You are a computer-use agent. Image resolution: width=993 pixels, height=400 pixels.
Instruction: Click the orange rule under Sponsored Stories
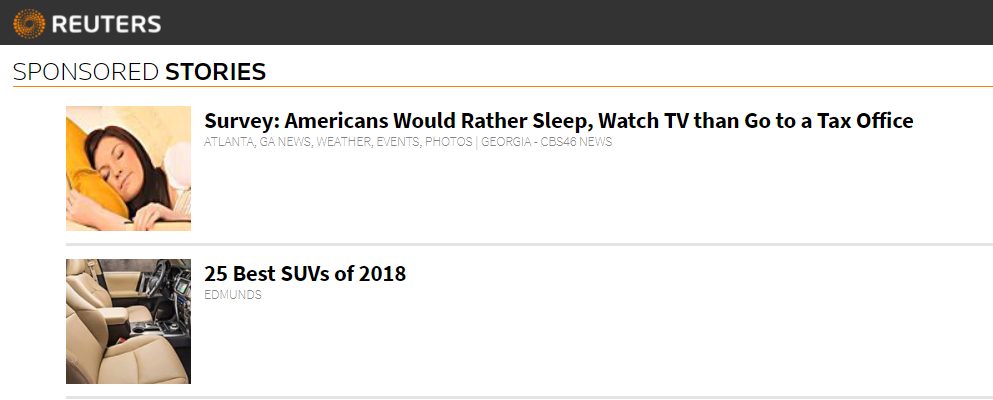[x=503, y=87]
